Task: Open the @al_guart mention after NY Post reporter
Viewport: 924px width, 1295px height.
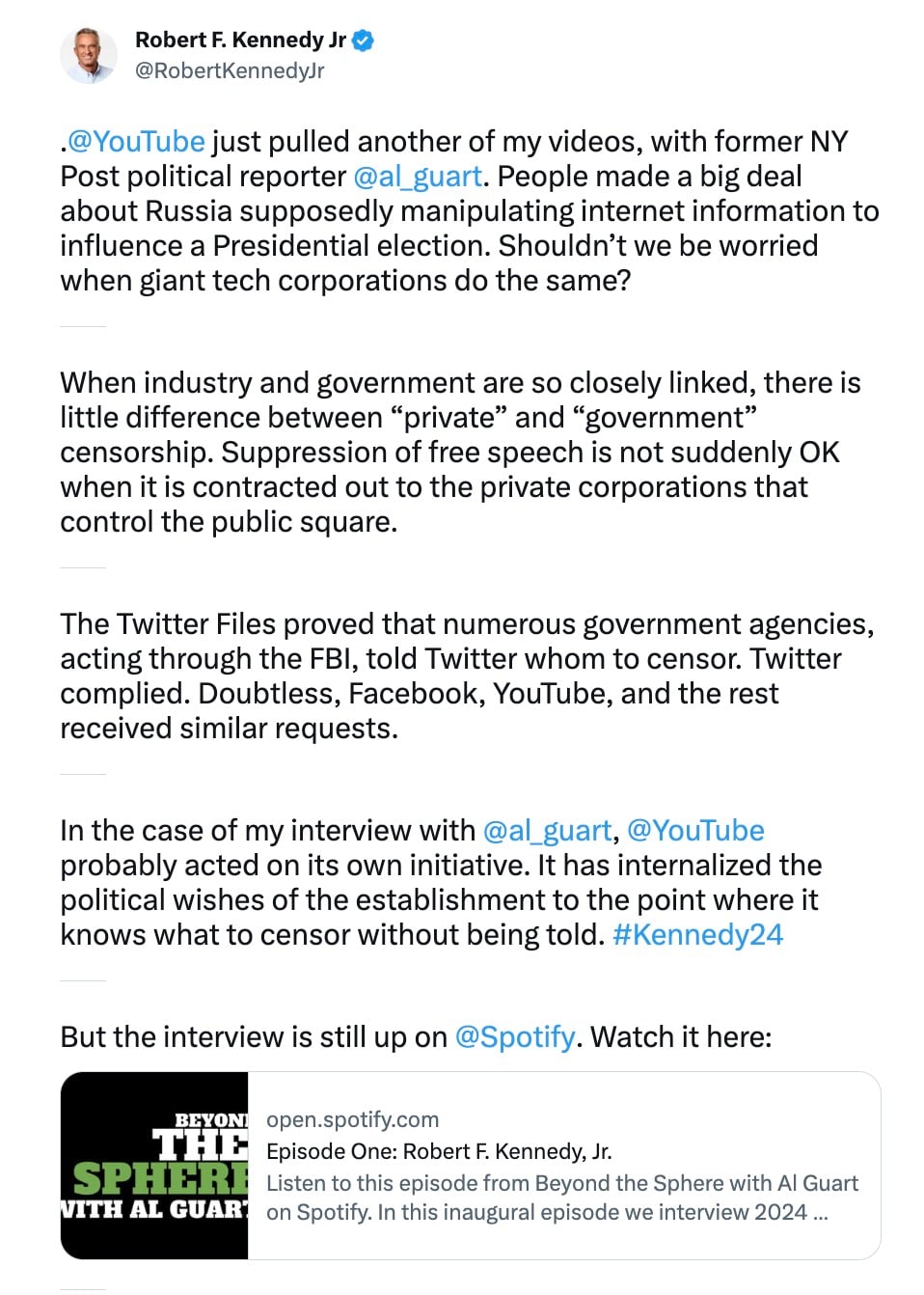Action: pyautogui.click(x=418, y=177)
